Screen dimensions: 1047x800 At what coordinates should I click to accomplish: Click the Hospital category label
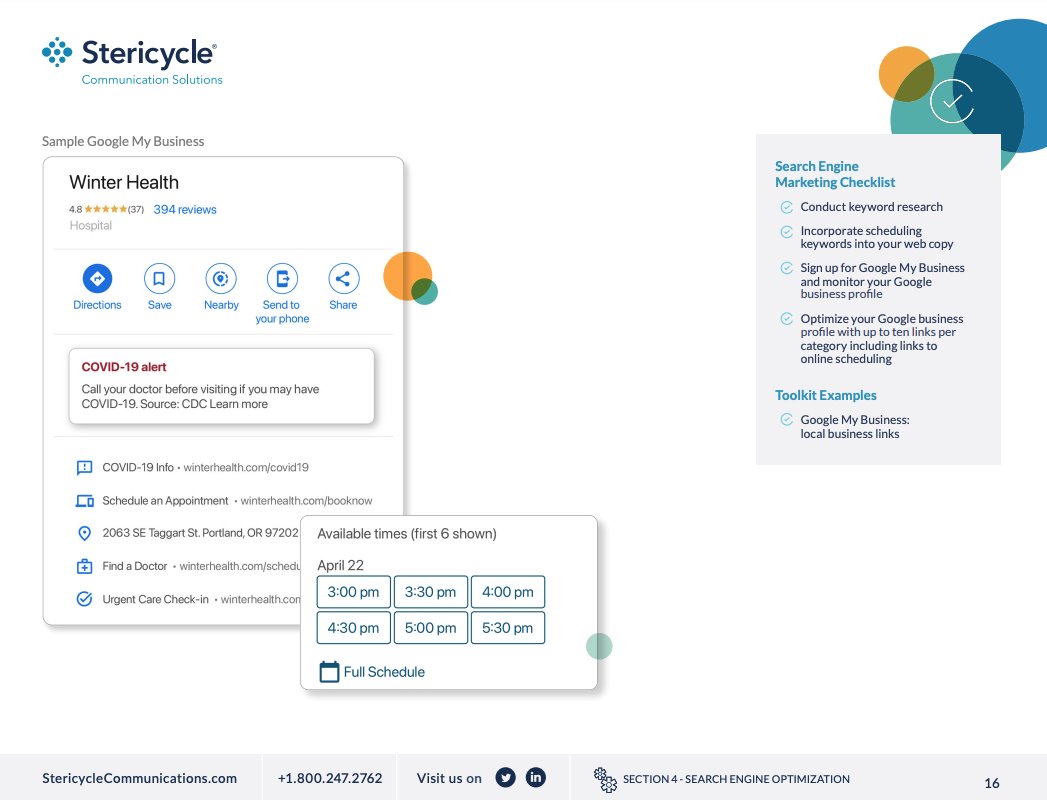coord(91,226)
